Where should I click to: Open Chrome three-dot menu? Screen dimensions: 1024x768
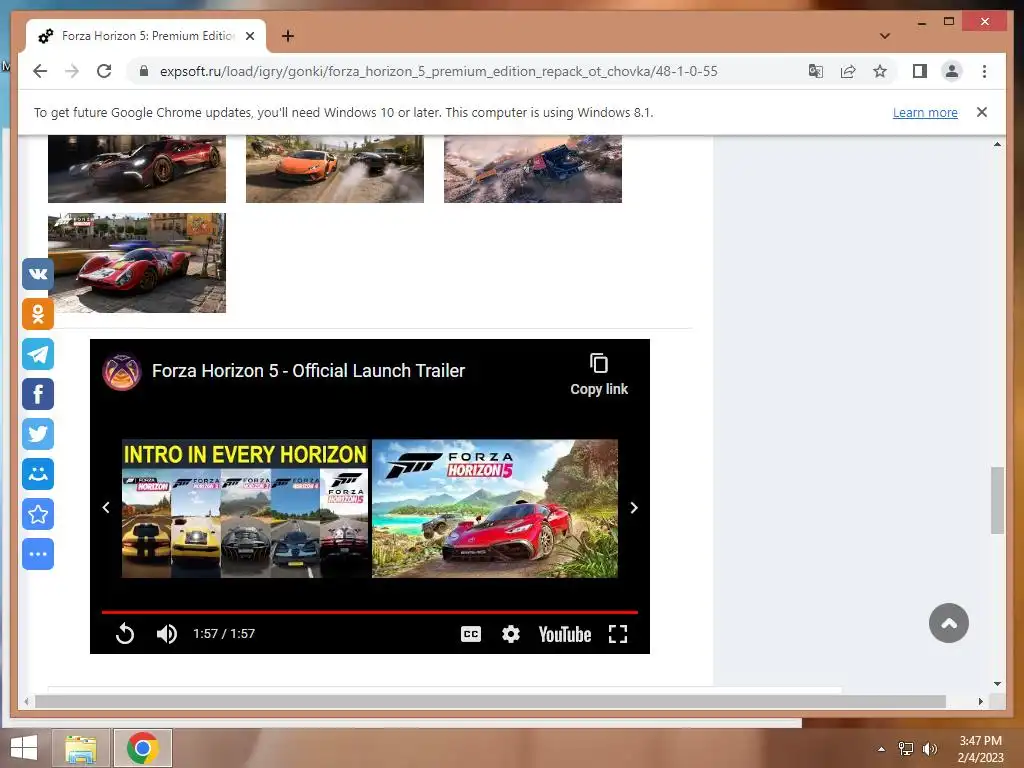click(x=984, y=71)
